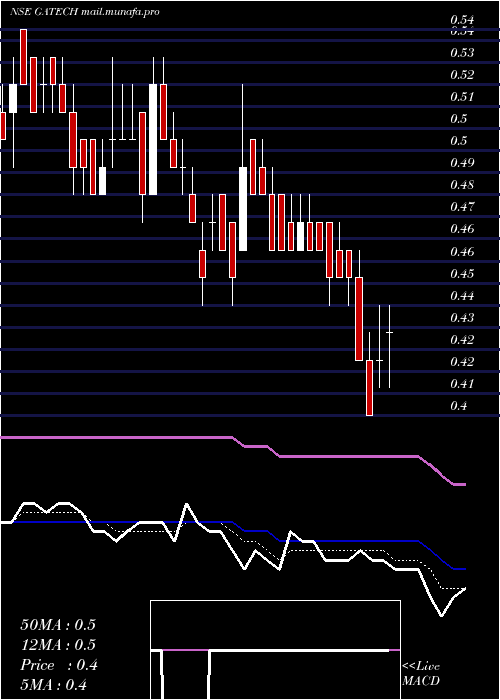Image resolution: width=500 pixels, height=700 pixels.
Task: Click the boxed Live MACD mini chart
Action: 275,650
